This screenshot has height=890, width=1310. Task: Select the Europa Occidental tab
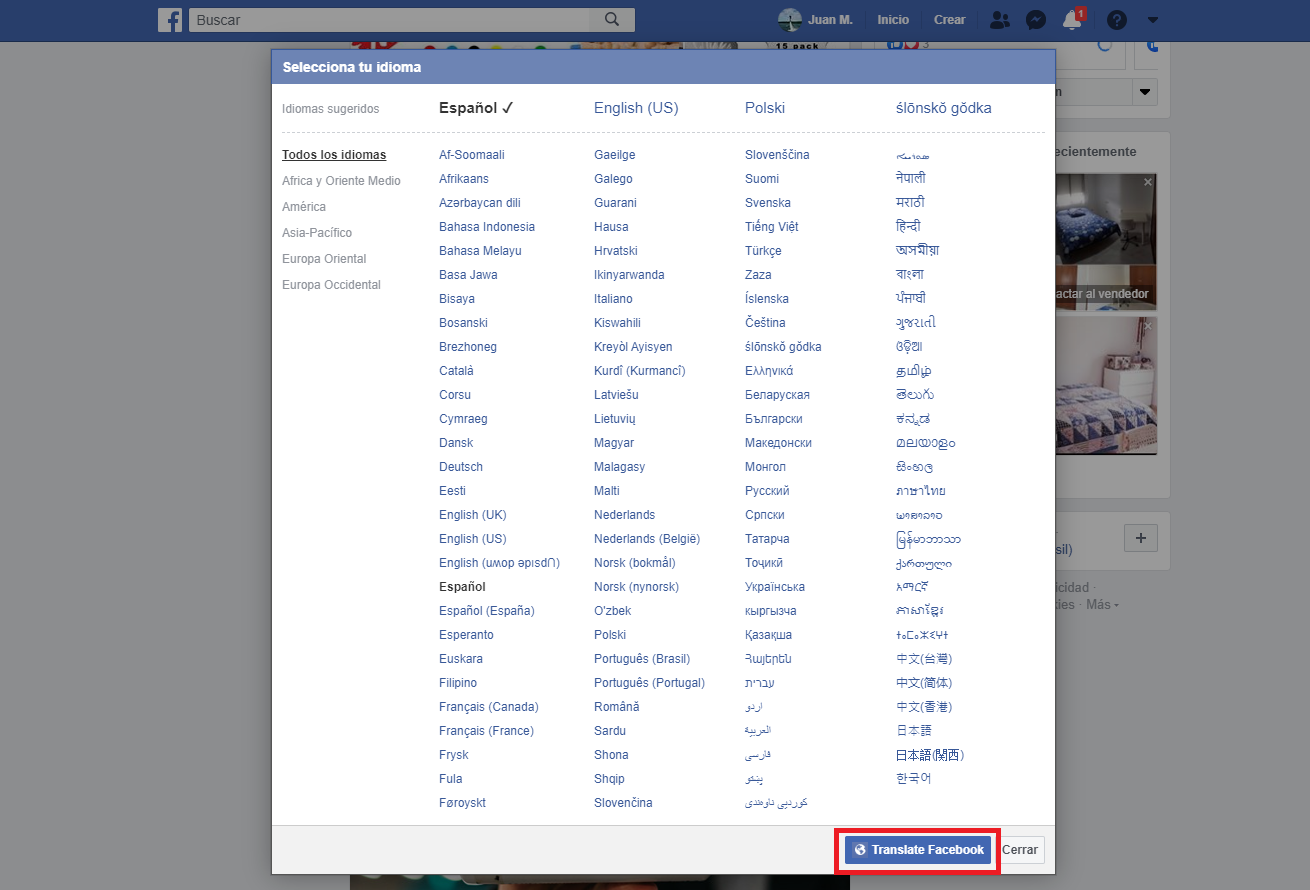[331, 285]
